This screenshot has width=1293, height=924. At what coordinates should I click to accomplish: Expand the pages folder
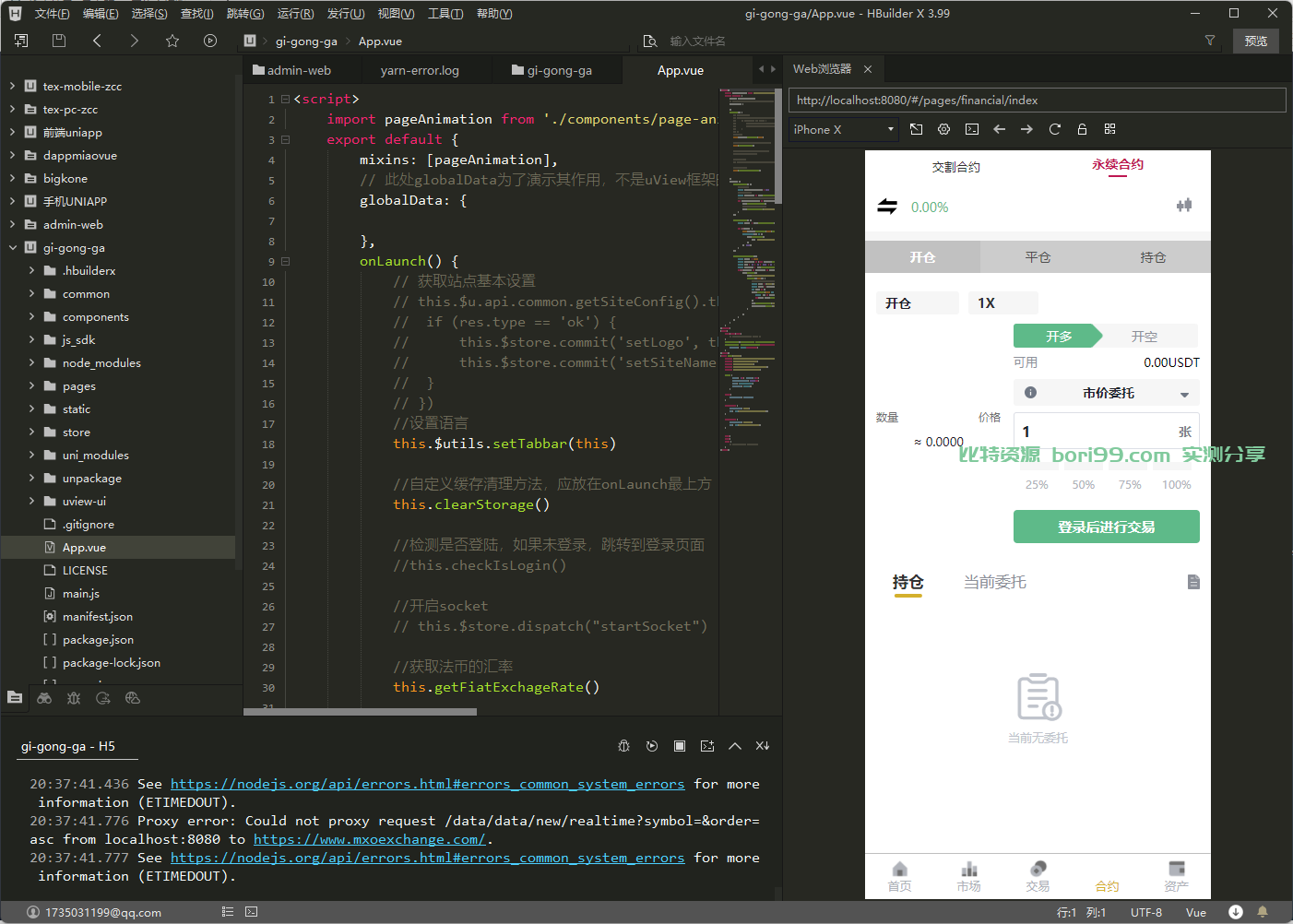31,385
